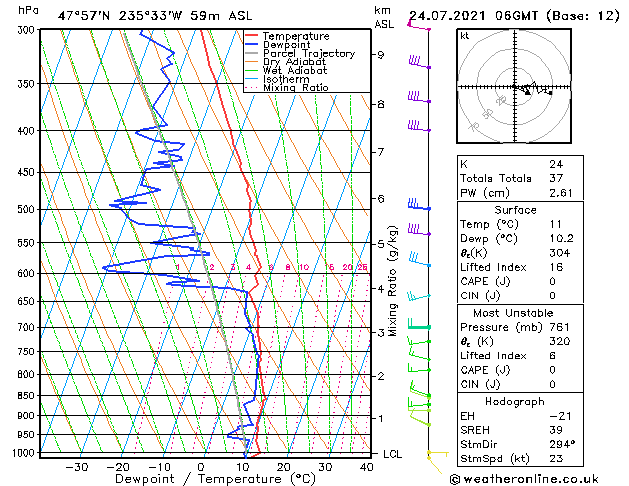
Task: Click the Most Unstable theta-e value 320
Action: coord(560,341)
